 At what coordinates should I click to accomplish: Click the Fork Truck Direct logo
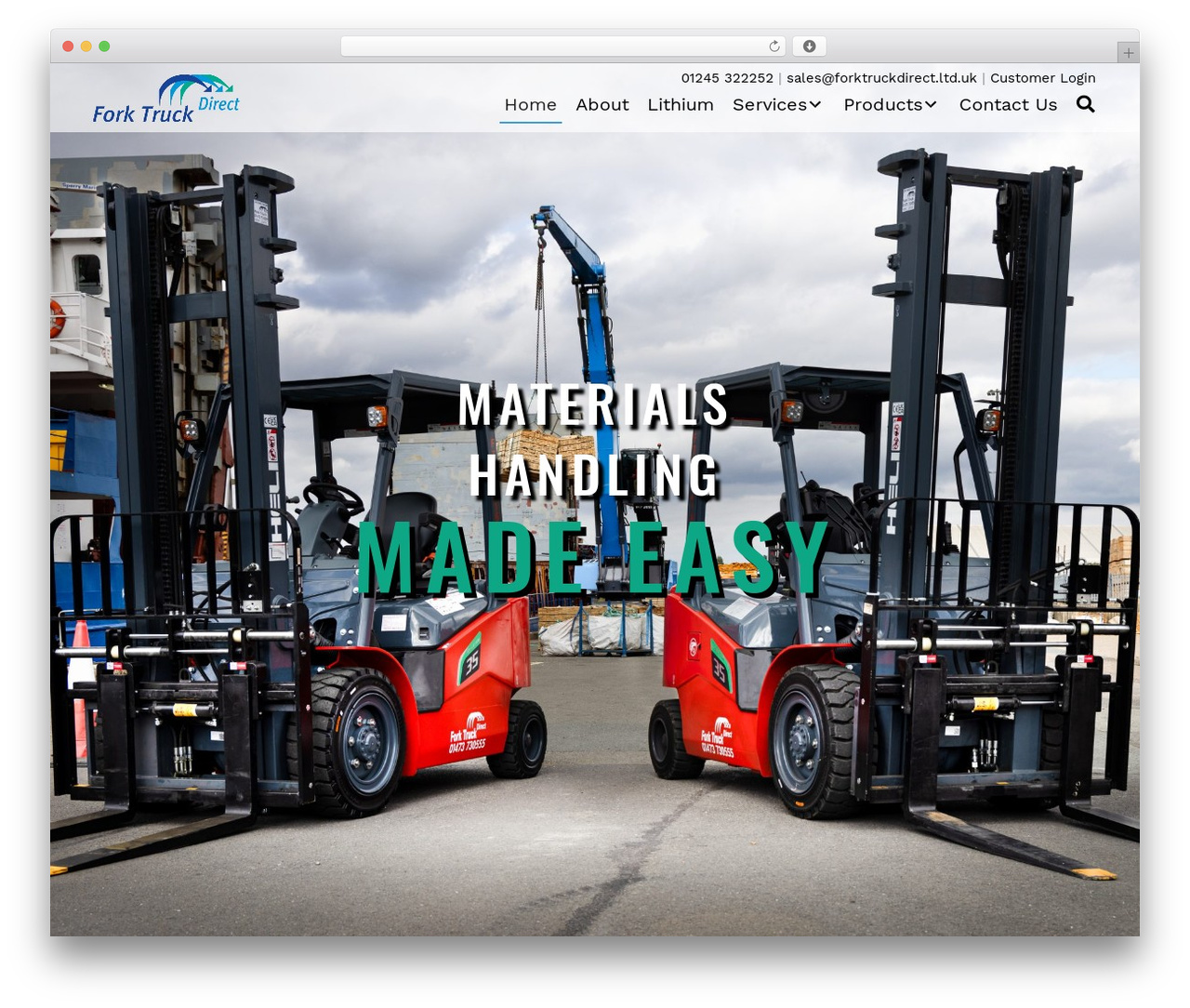click(165, 99)
